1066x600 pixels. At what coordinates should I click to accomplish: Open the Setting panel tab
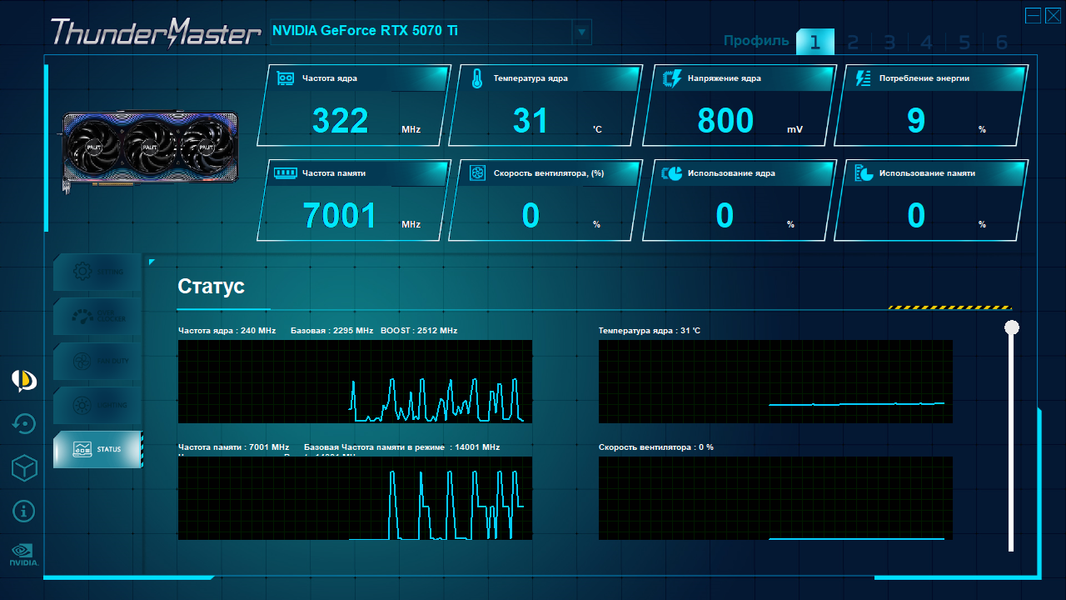click(x=97, y=272)
